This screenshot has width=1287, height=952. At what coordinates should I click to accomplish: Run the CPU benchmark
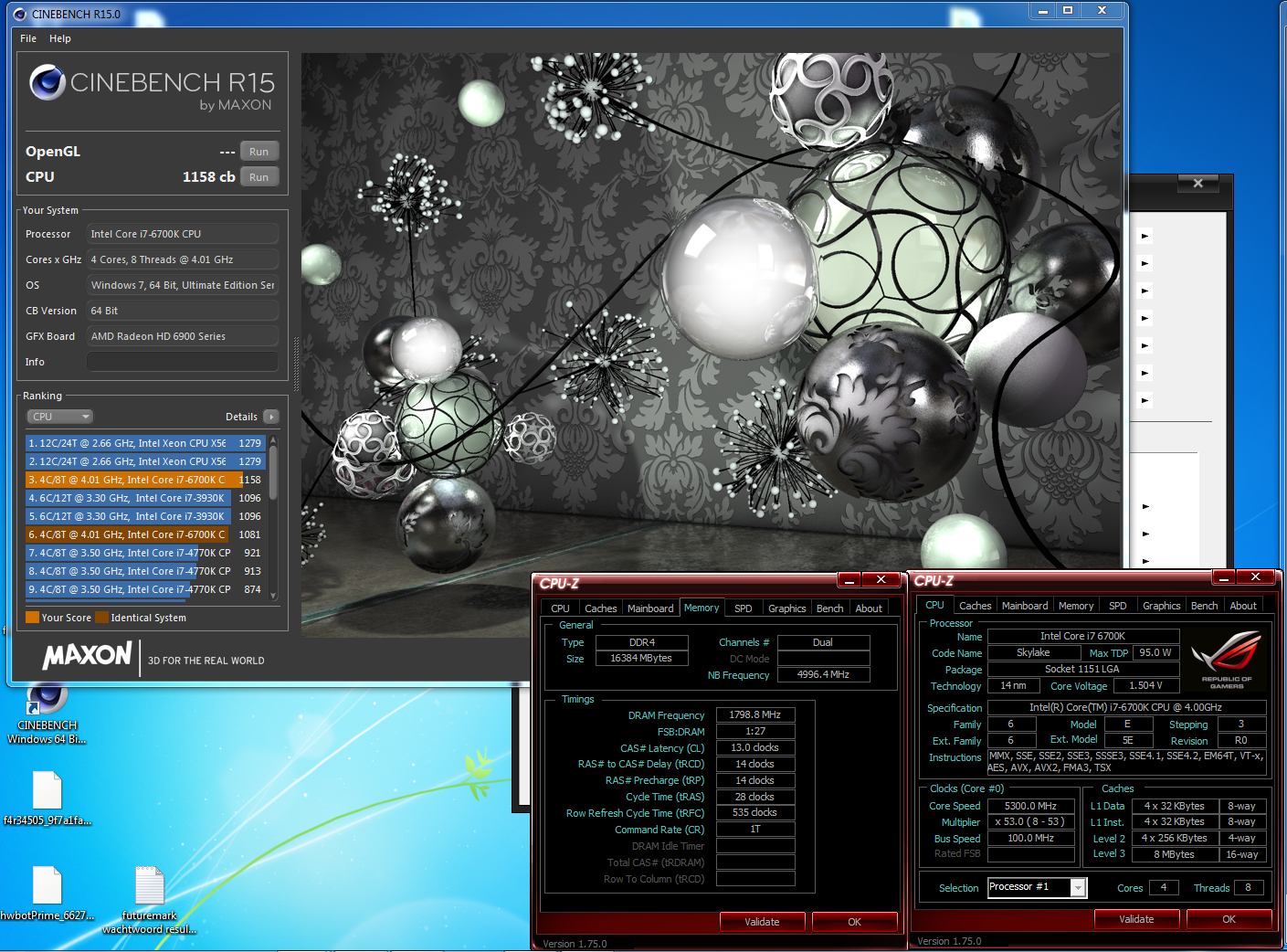(259, 177)
